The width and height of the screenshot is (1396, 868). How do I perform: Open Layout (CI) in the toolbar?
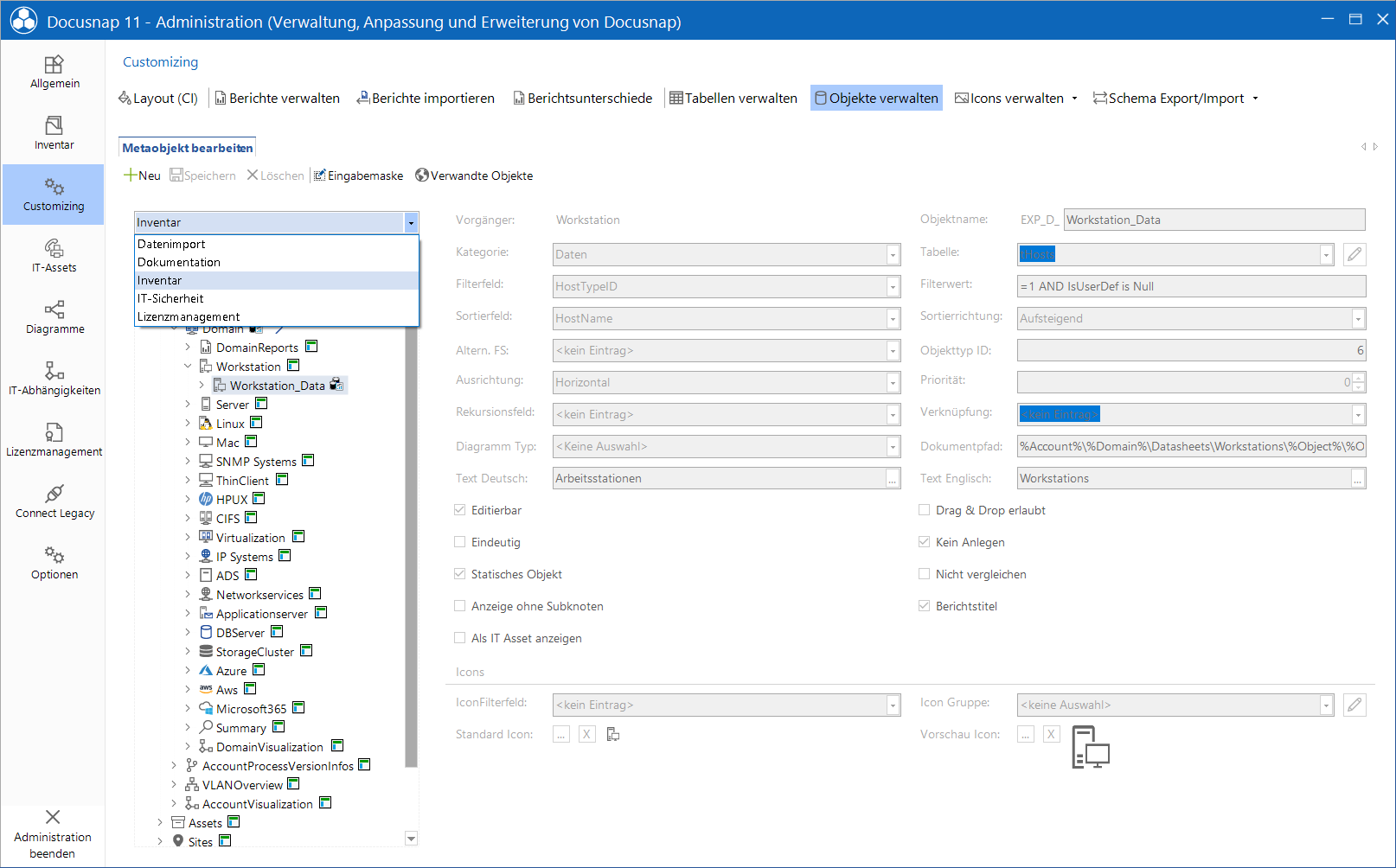point(158,99)
